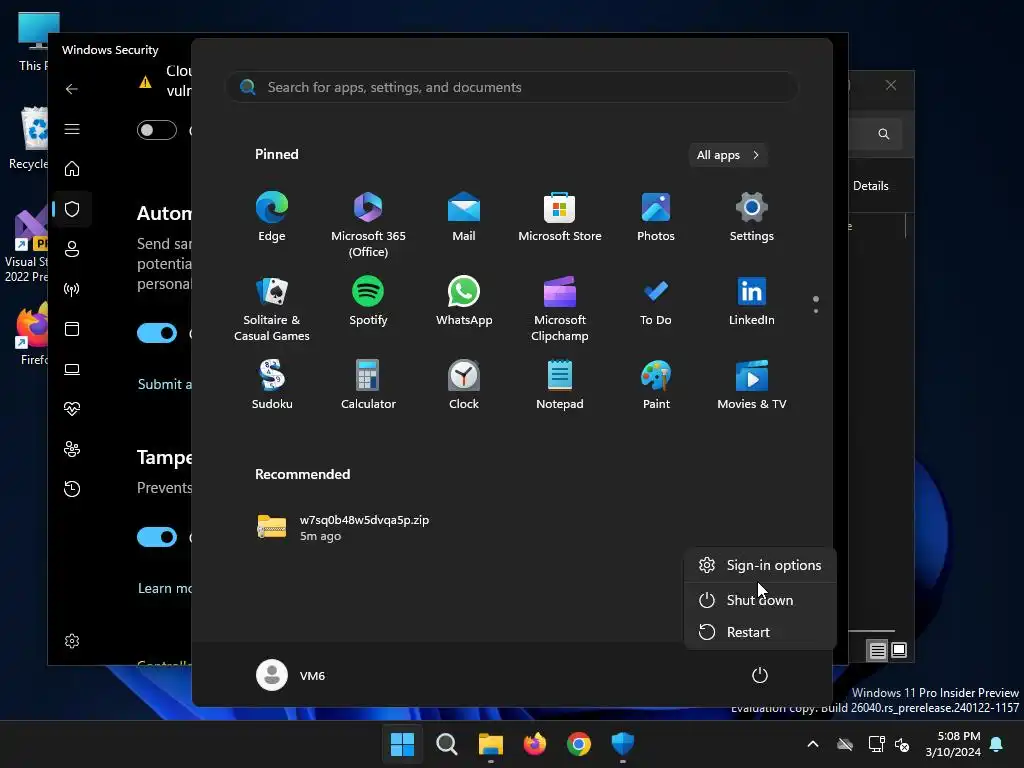Open Paint
Viewport: 1024px width, 768px height.
point(656,385)
